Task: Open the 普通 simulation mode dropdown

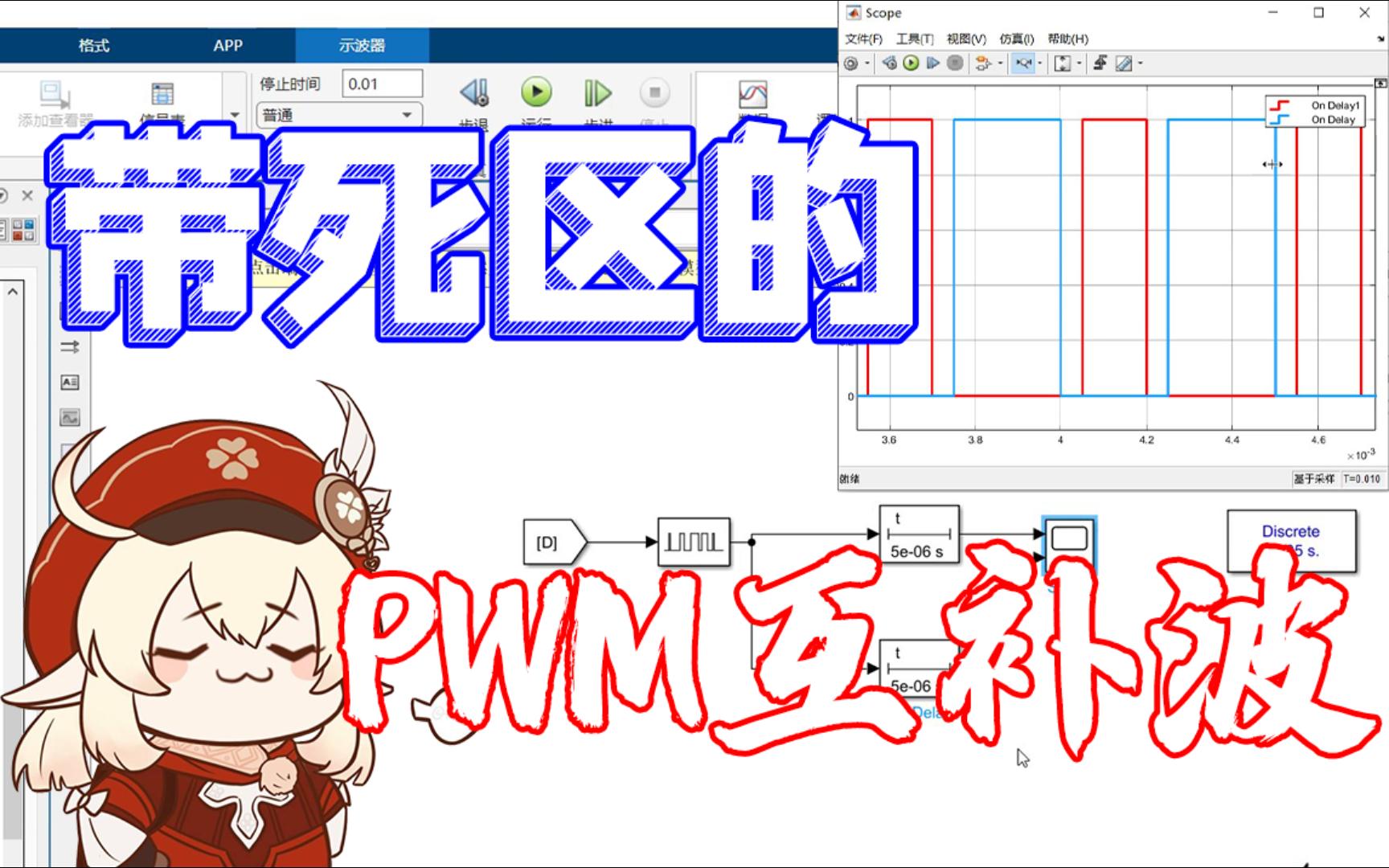Action: [339, 114]
